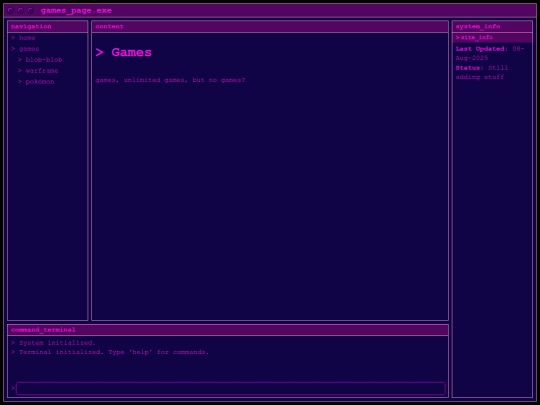Click the command_terminal panel header
This screenshot has width=540, height=405.
228,330
